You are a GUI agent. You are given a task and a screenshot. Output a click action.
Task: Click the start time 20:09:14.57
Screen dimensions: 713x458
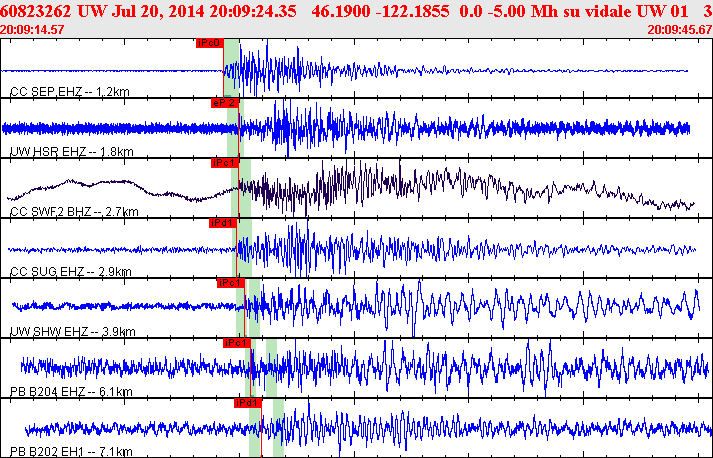coord(32,30)
